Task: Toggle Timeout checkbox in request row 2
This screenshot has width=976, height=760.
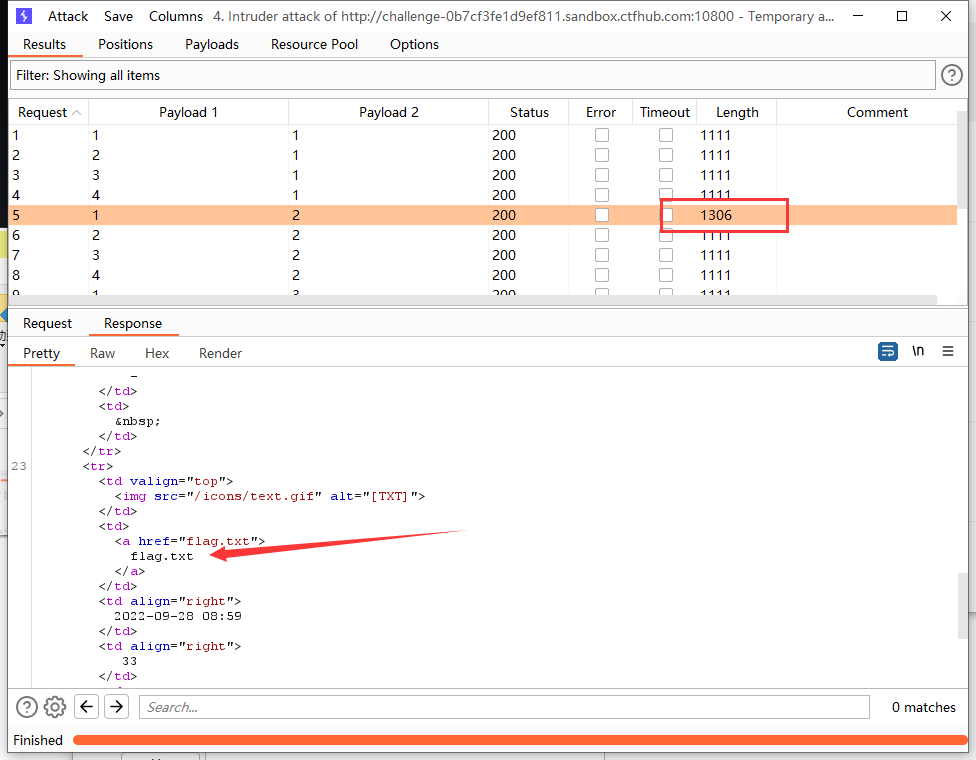Action: [666, 155]
